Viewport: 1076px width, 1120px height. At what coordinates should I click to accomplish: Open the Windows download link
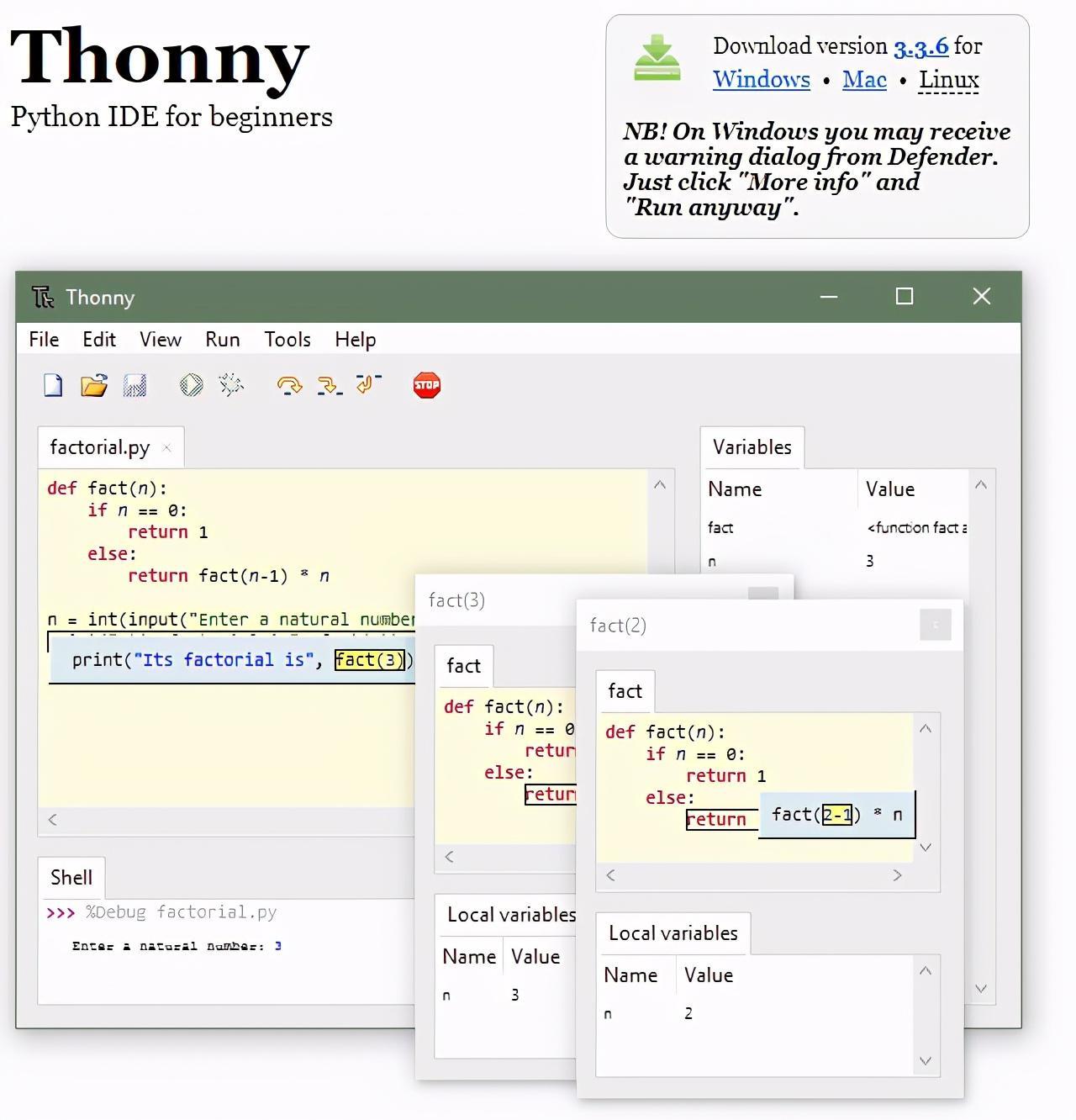click(x=762, y=80)
